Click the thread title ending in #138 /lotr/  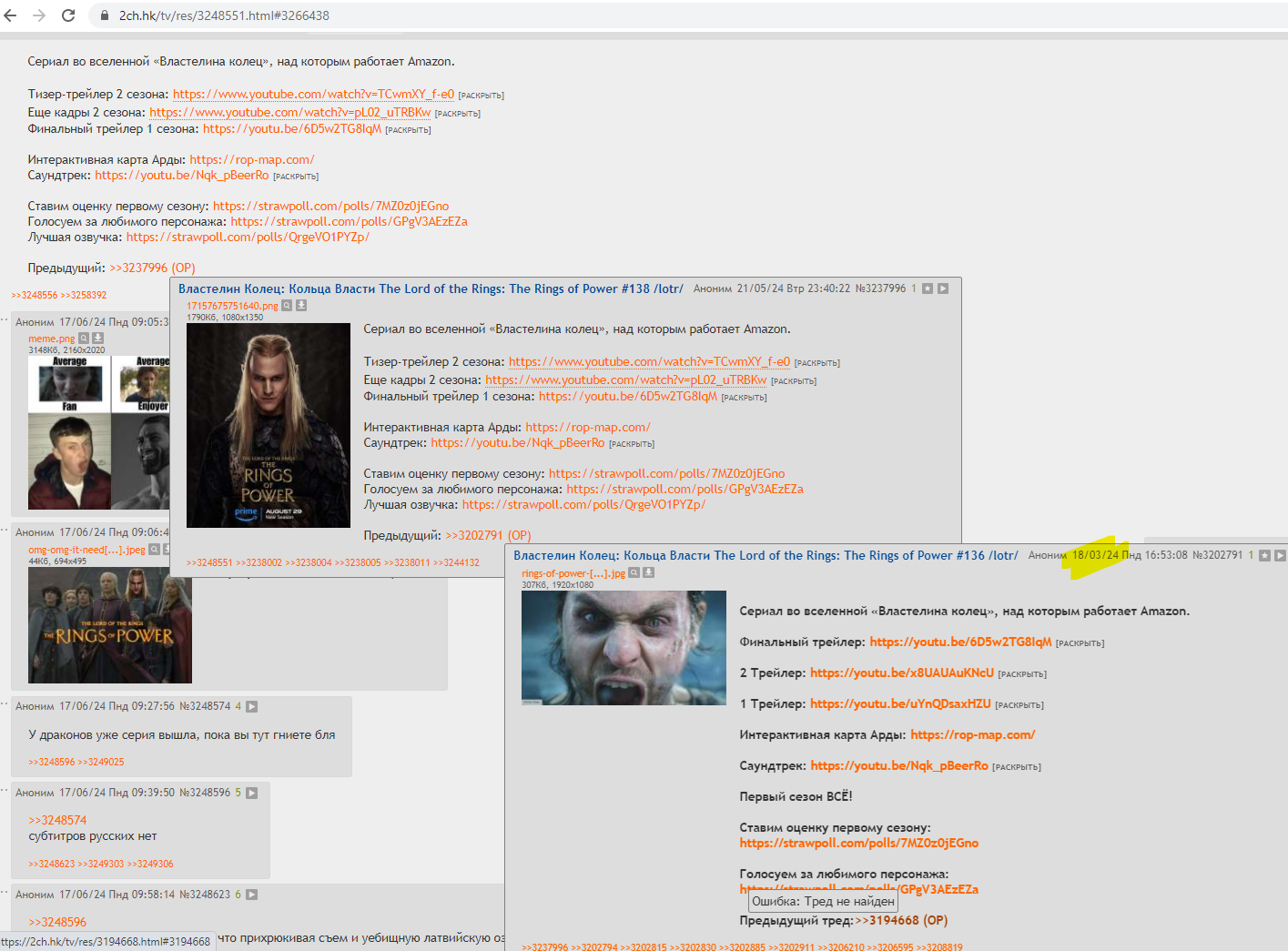(x=431, y=288)
